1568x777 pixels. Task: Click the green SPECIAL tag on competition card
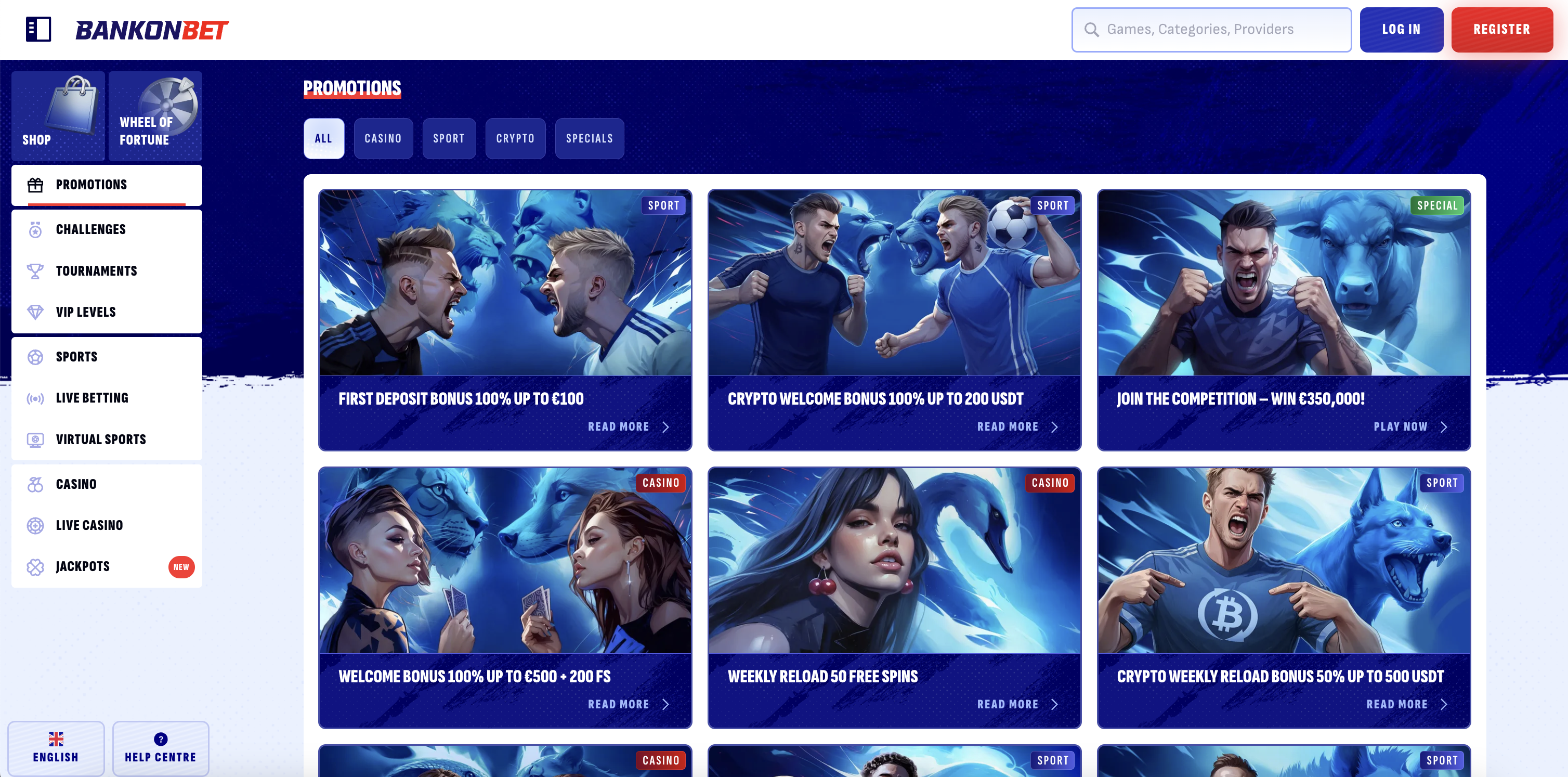pos(1437,205)
